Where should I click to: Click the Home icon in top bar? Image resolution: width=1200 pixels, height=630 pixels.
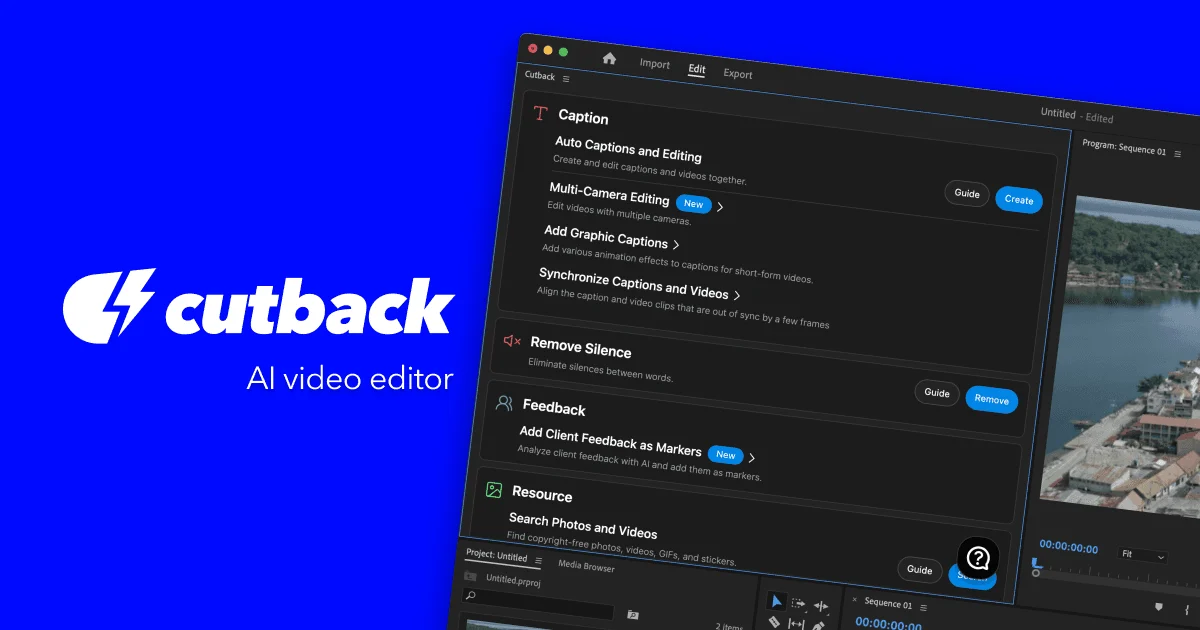click(609, 59)
